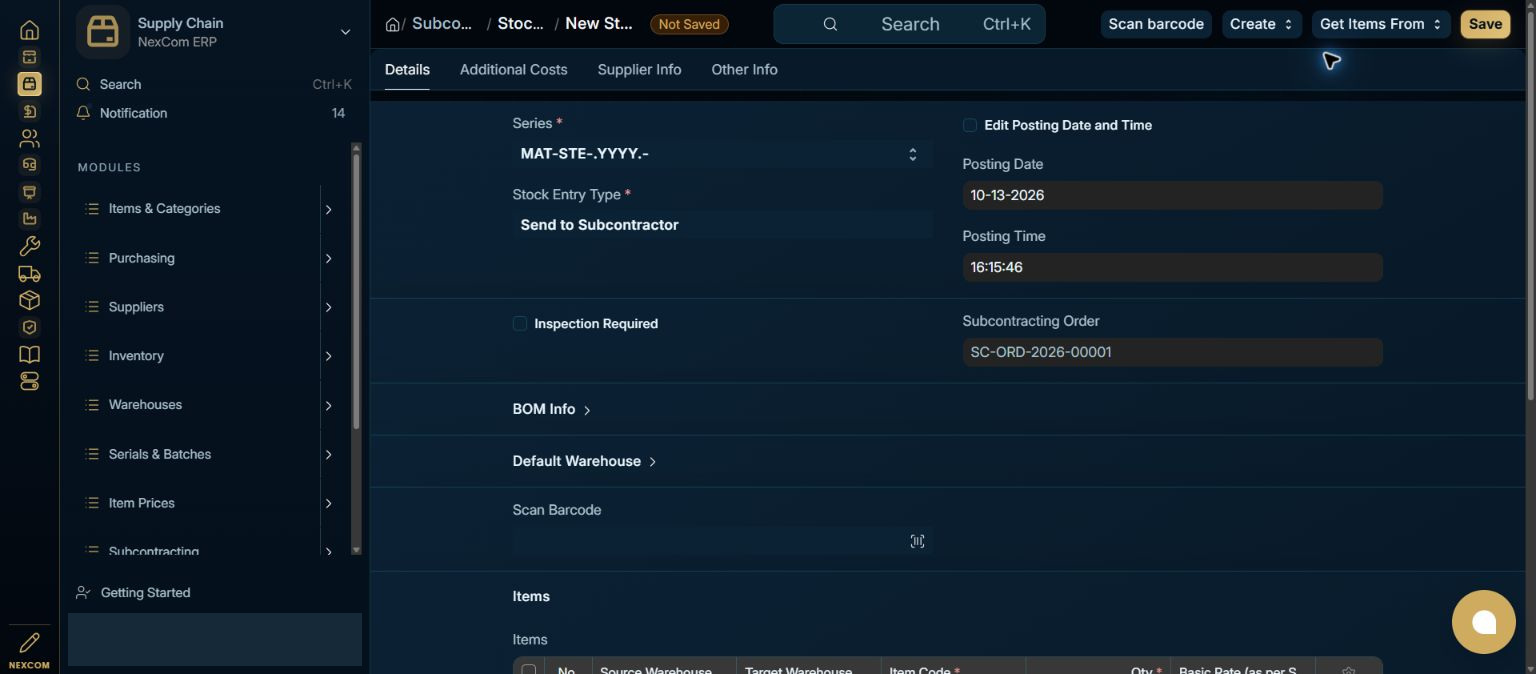This screenshot has width=1536, height=674.
Task: Click the Posting Date field 10-13-2026
Action: point(1172,195)
